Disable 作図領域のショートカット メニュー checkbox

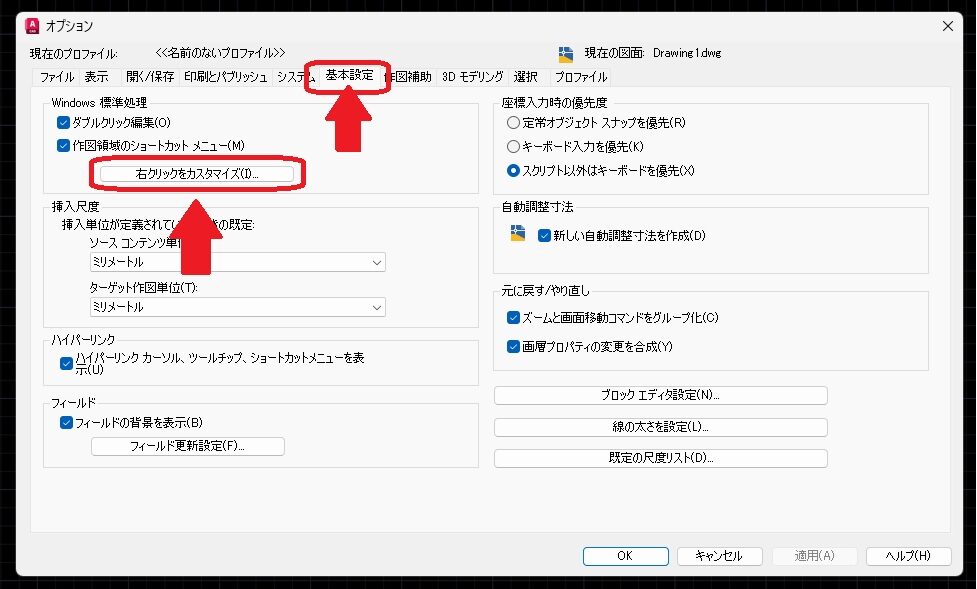click(65, 145)
